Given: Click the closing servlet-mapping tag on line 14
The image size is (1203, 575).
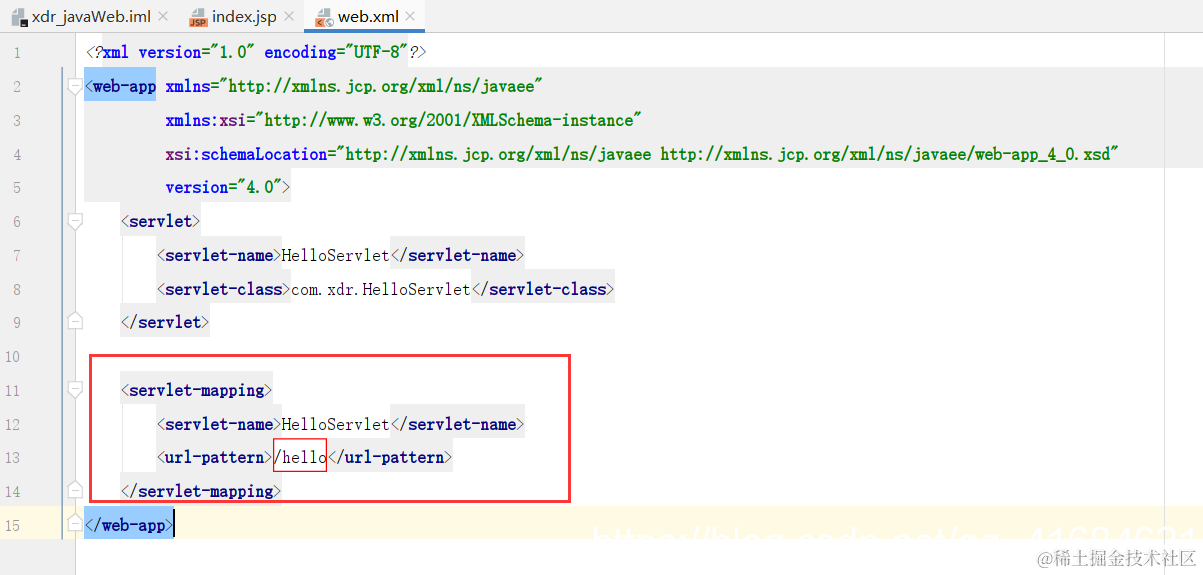Looking at the screenshot, I should [x=200, y=490].
